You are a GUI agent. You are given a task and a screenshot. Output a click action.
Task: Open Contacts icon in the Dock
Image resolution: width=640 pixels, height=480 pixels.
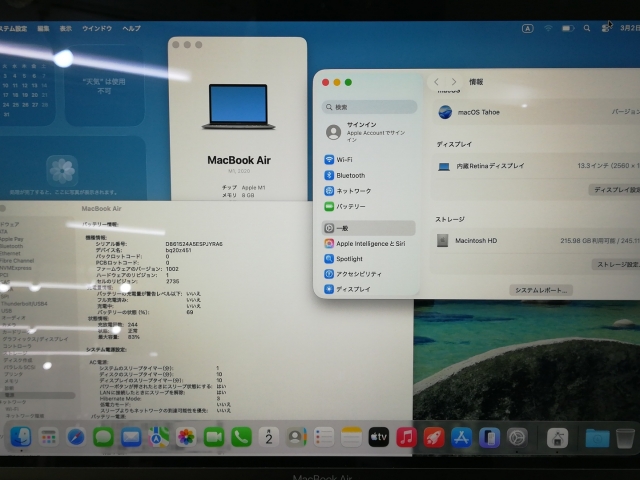tap(296, 438)
